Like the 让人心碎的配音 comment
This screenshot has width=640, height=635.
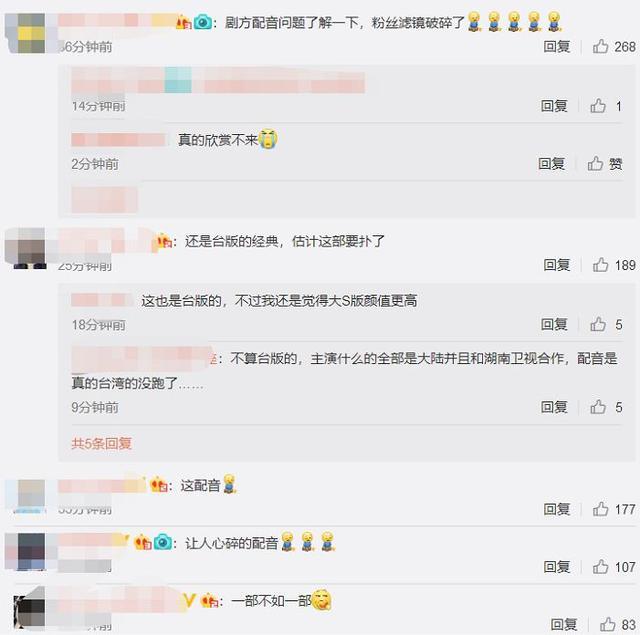point(600,566)
